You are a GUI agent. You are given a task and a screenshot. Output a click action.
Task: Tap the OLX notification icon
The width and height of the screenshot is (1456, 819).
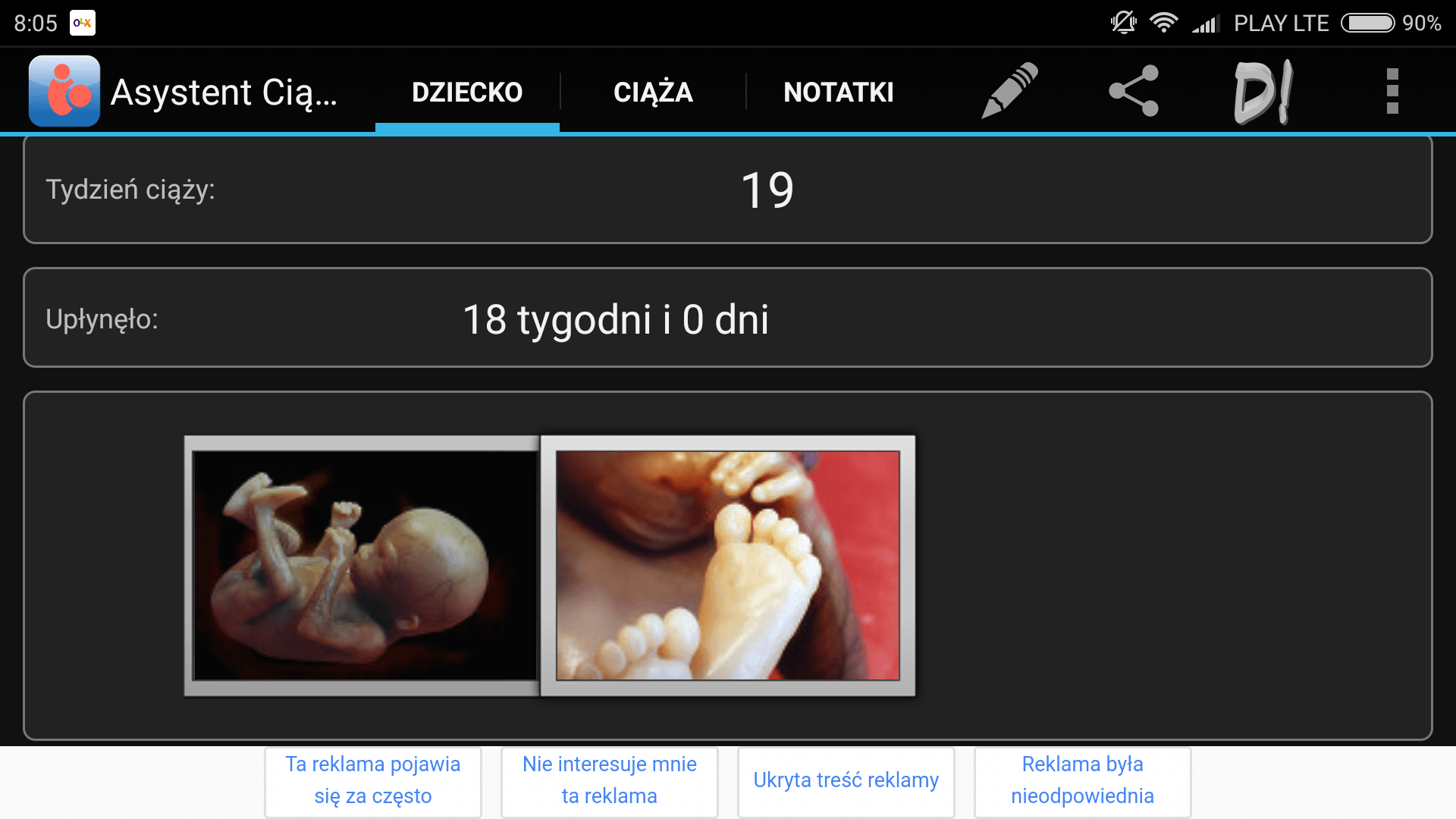pyautogui.click(x=82, y=23)
